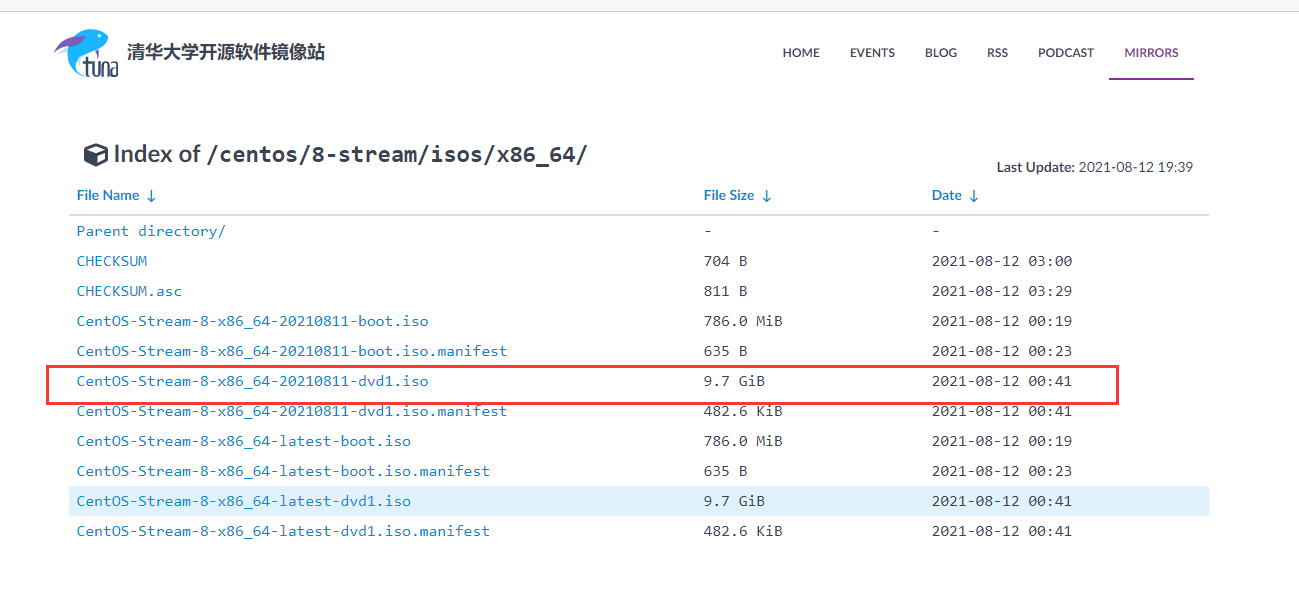Download the CHECKSUM.asc file
Image resolution: width=1299 pixels, height=612 pixels.
coord(129,291)
